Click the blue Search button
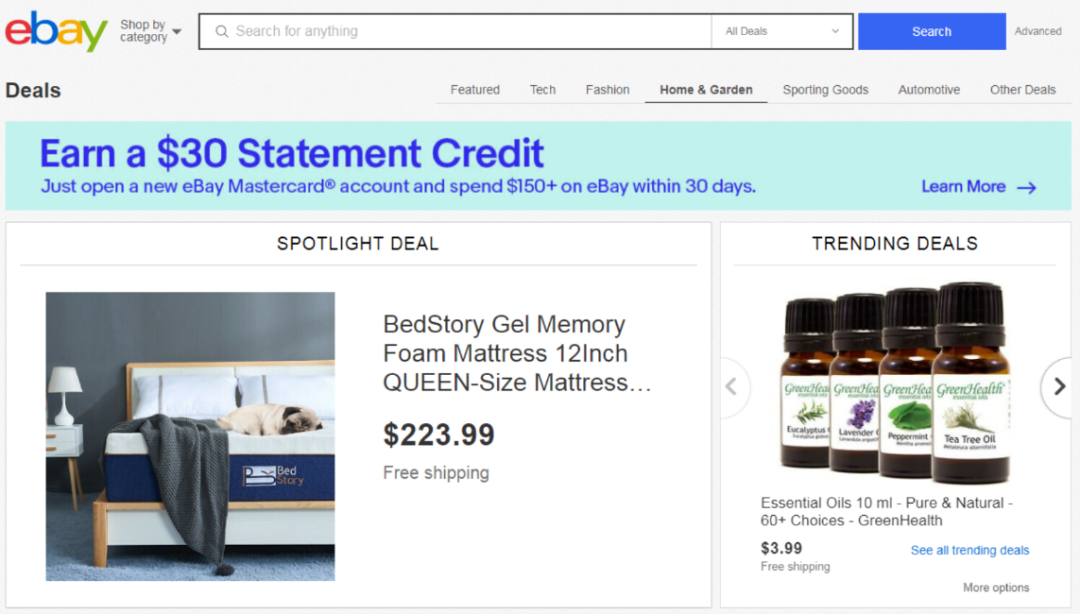This screenshot has width=1080, height=614. [x=931, y=31]
